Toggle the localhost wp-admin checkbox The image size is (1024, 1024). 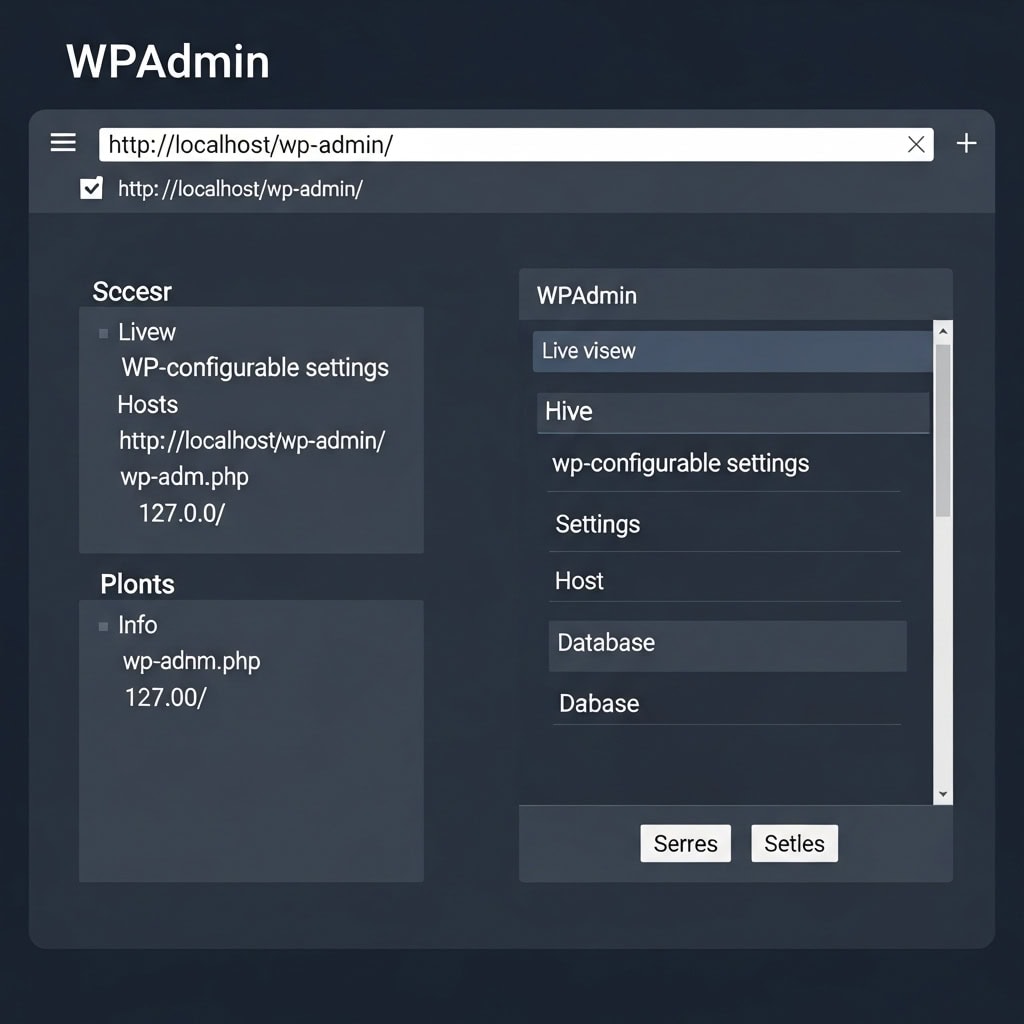[91, 188]
